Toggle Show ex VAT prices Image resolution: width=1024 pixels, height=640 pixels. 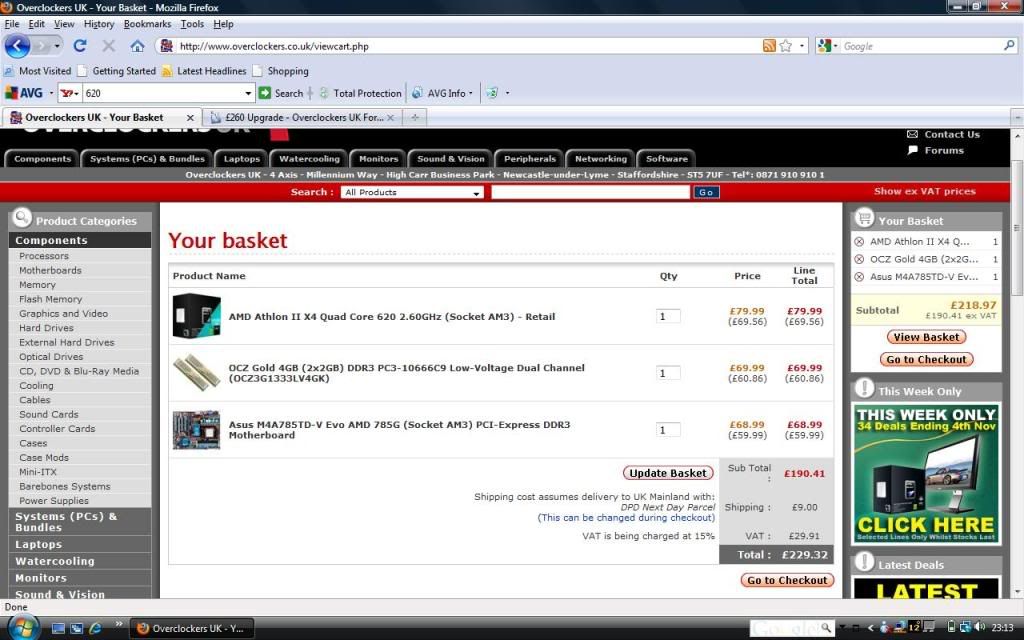[924, 191]
